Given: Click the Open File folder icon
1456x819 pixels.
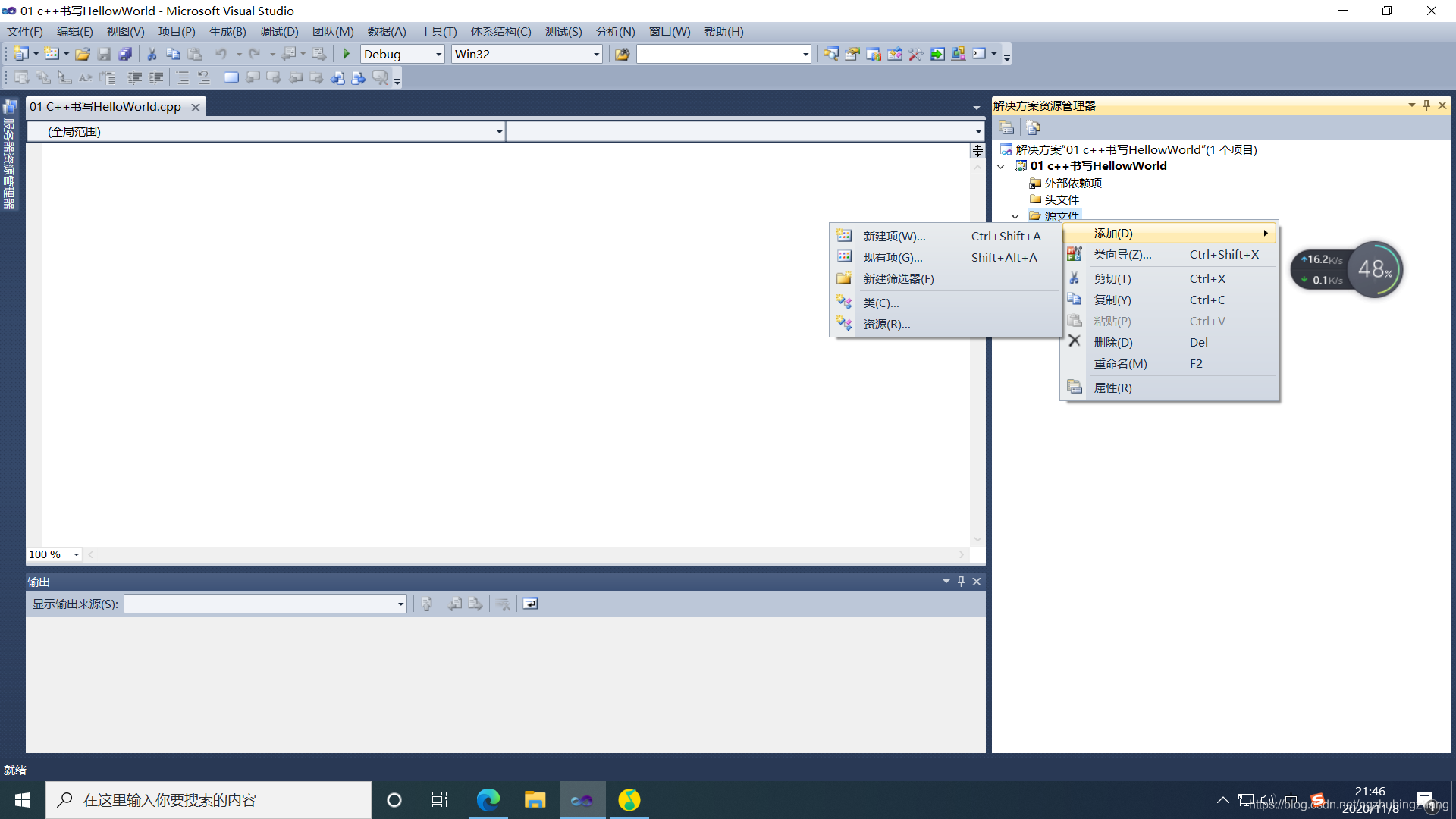Looking at the screenshot, I should point(83,54).
